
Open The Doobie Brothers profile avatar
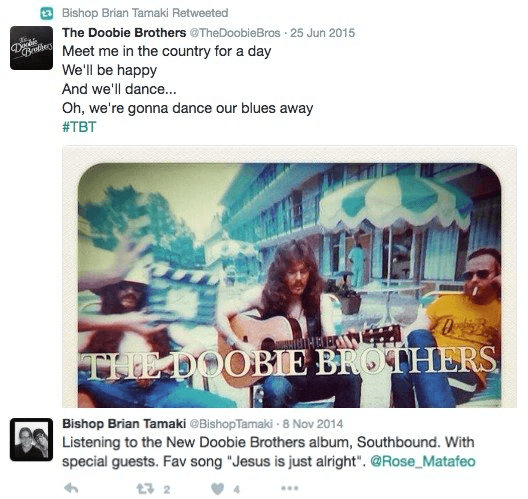coord(31,48)
